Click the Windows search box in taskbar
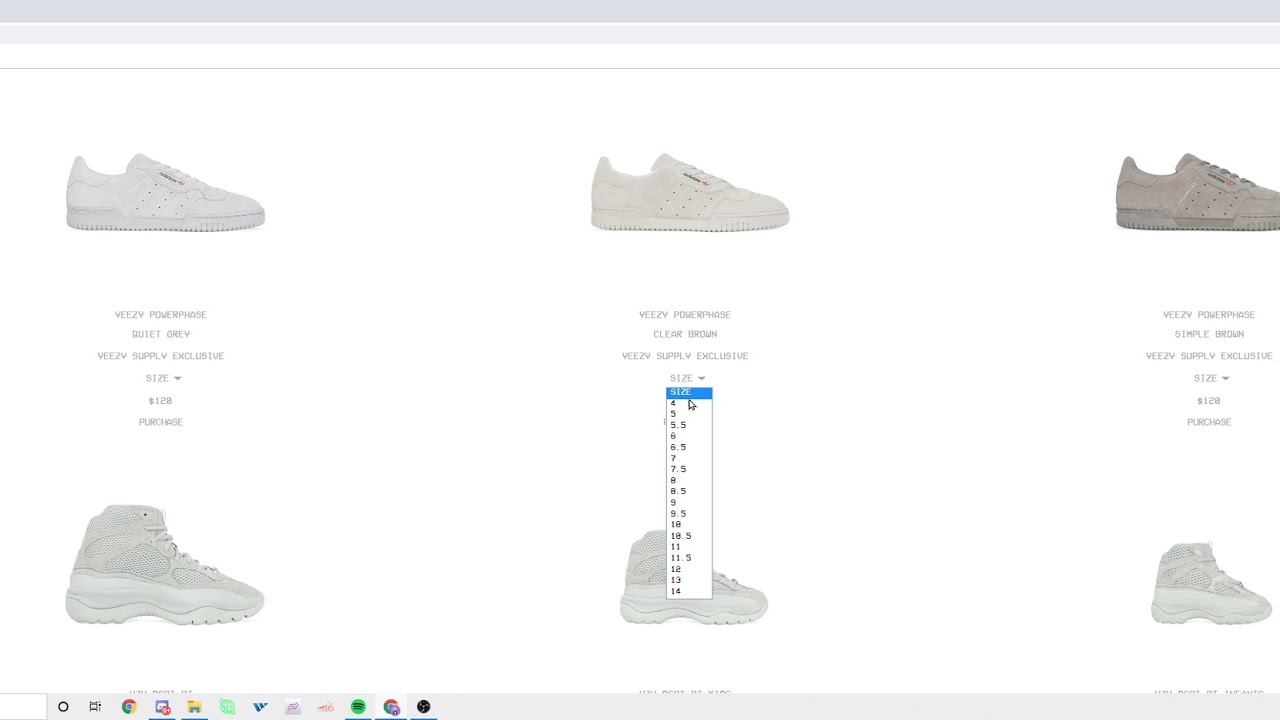The width and height of the screenshot is (1280, 720). pos(23,707)
